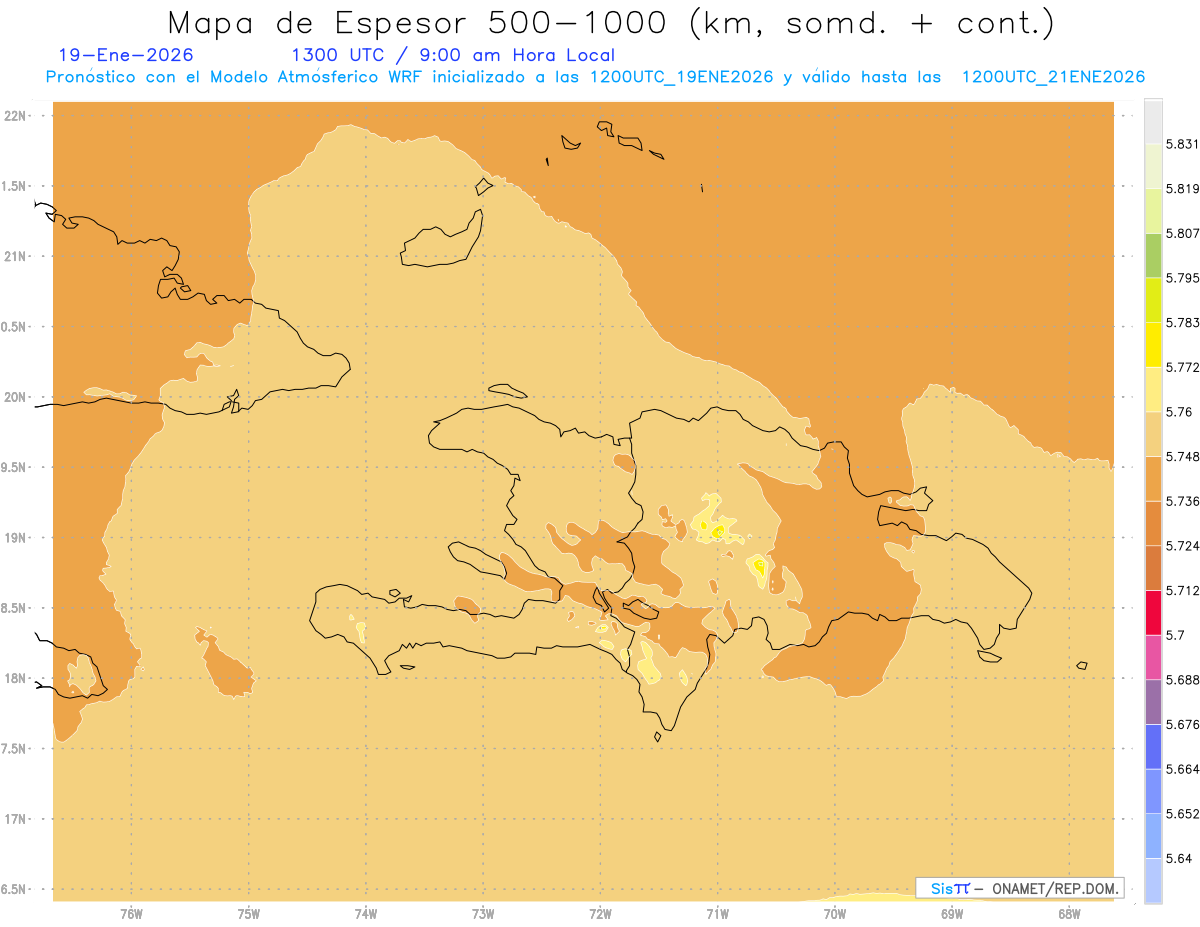Click the purple 5.676–5.688 legend swatch
Viewport: 1200px width, 927px height.
pos(1153,702)
